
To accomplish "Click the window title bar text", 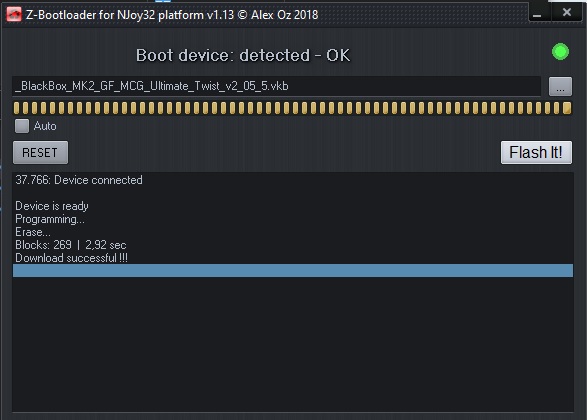I will 172,15.
